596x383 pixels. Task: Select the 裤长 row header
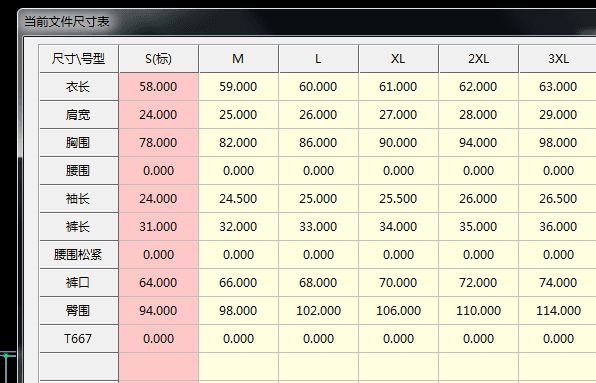pos(79,227)
